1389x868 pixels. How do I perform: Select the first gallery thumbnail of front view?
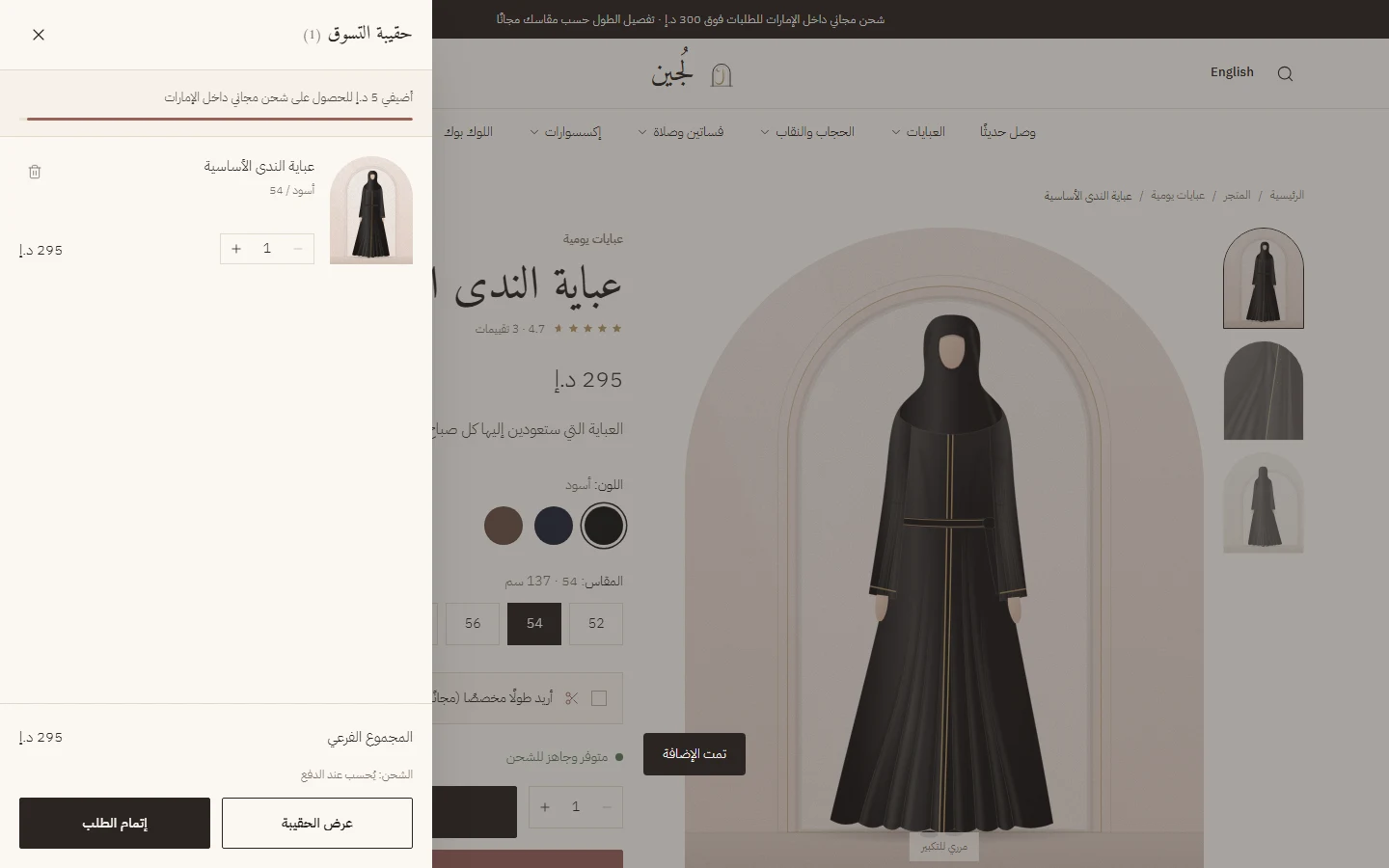point(1264,279)
